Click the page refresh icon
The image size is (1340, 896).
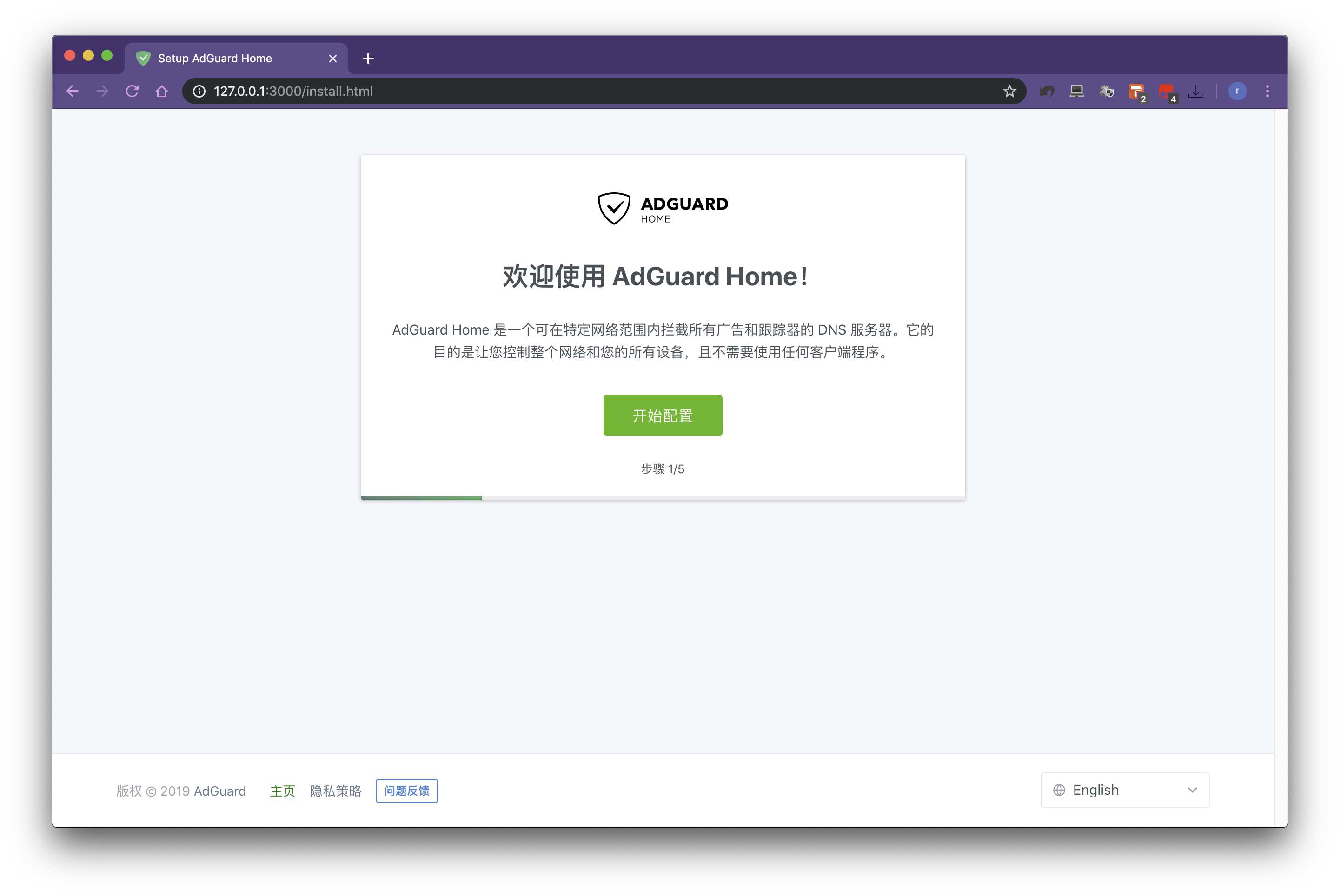tap(133, 91)
